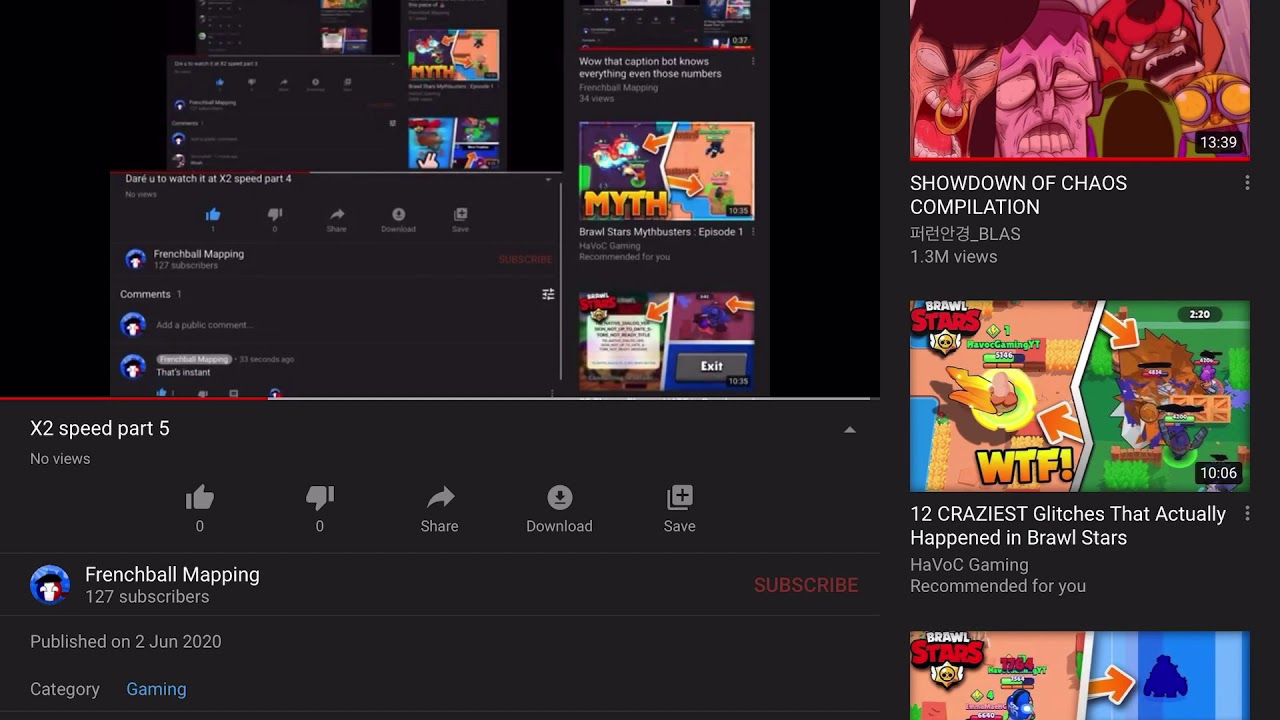Play 12 CRAZIEST Glitches thumbnail
The image size is (1280, 720).
tap(1080, 396)
